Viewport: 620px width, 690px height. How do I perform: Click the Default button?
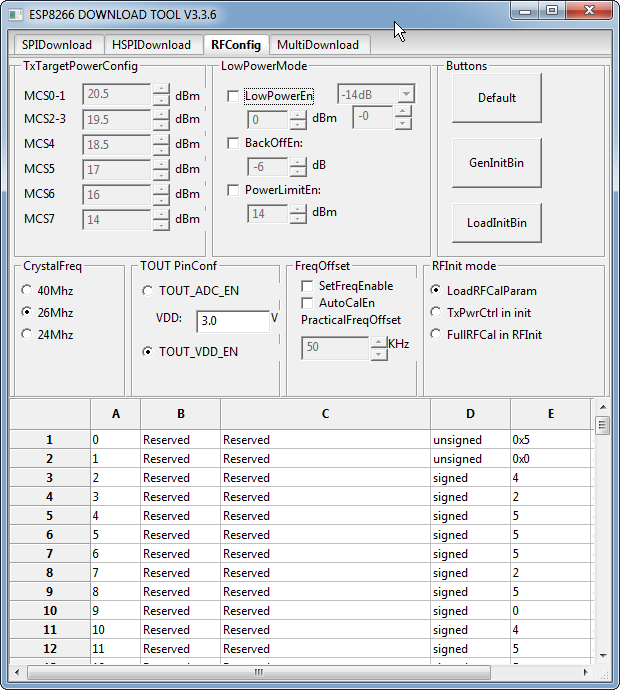497,98
